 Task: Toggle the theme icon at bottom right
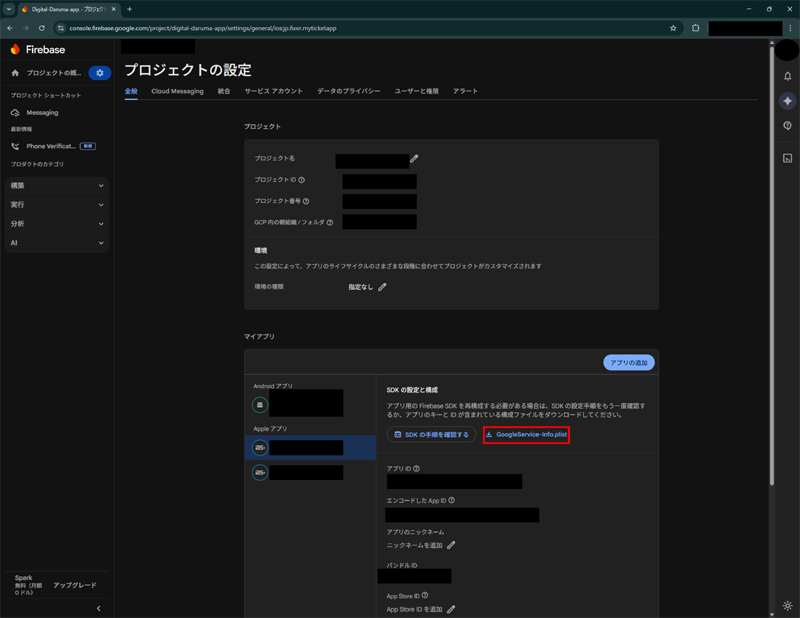(x=787, y=606)
